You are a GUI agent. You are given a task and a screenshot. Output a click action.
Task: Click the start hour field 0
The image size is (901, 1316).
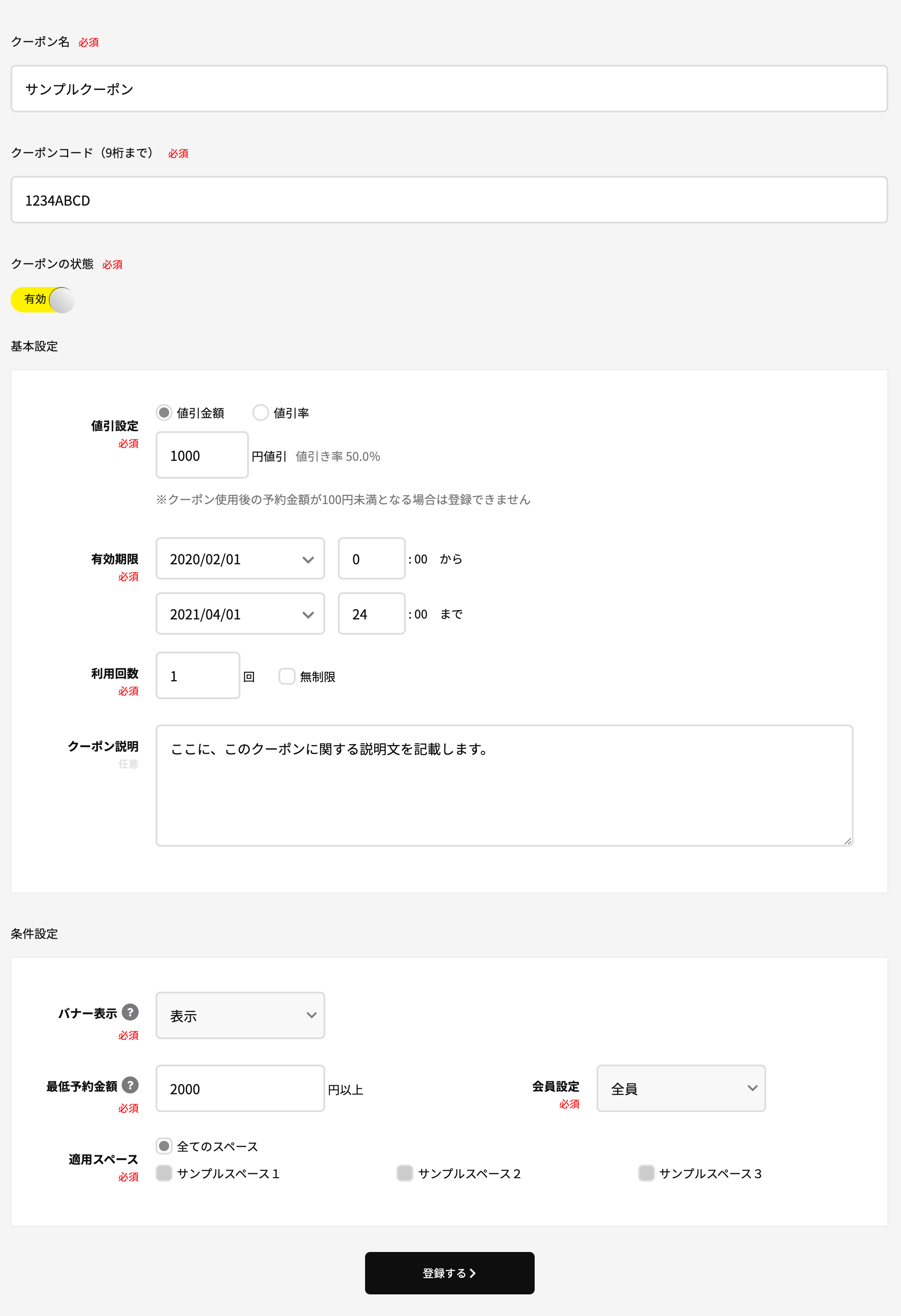[371, 559]
